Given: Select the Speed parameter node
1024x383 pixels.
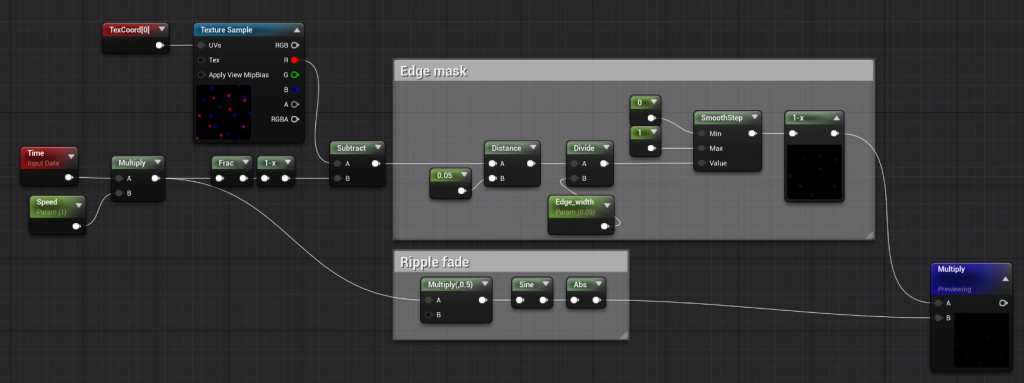Looking at the screenshot, I should [x=57, y=215].
